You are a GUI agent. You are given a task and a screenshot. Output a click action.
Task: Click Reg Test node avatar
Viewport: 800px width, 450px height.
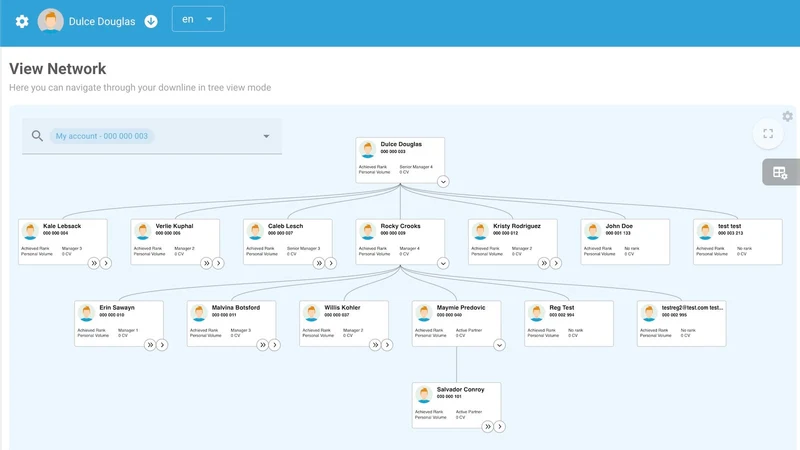coord(536,312)
